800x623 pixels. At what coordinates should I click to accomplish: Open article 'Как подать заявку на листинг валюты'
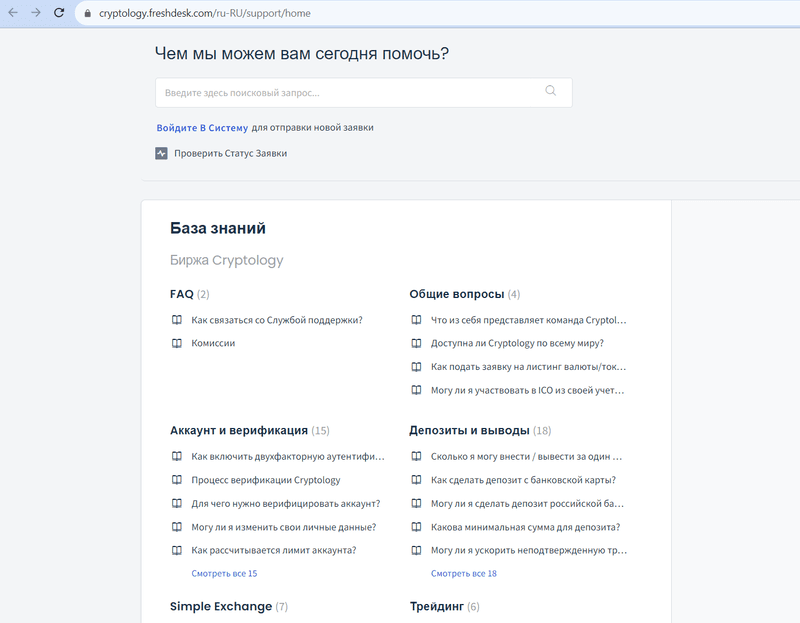(529, 367)
